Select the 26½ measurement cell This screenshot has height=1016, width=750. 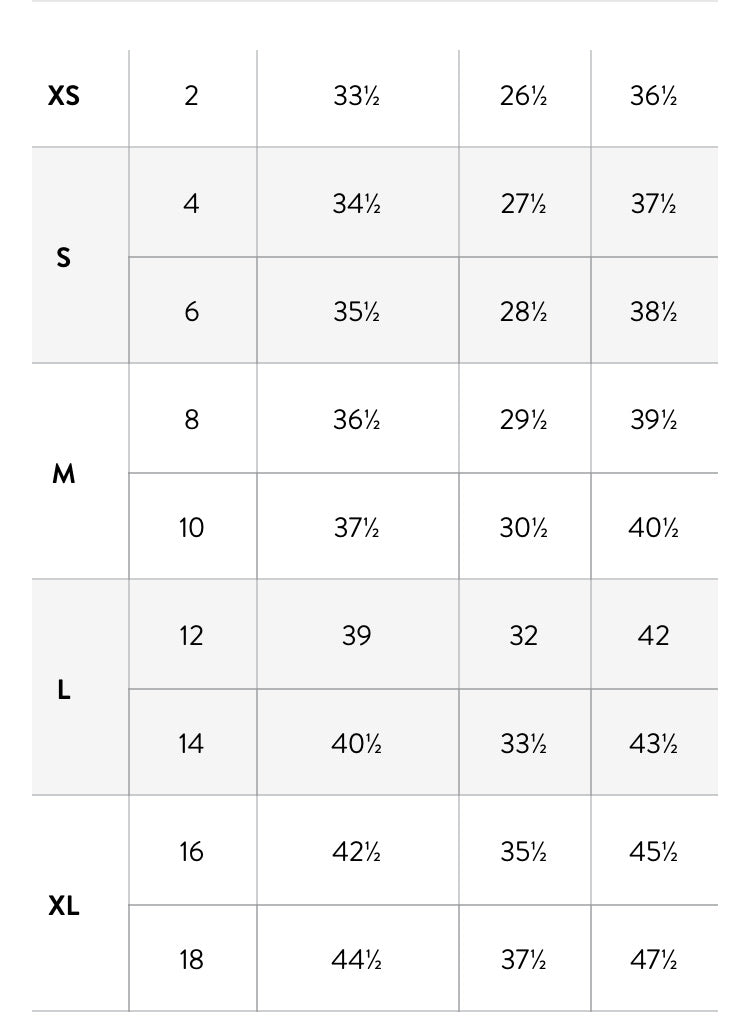click(524, 96)
